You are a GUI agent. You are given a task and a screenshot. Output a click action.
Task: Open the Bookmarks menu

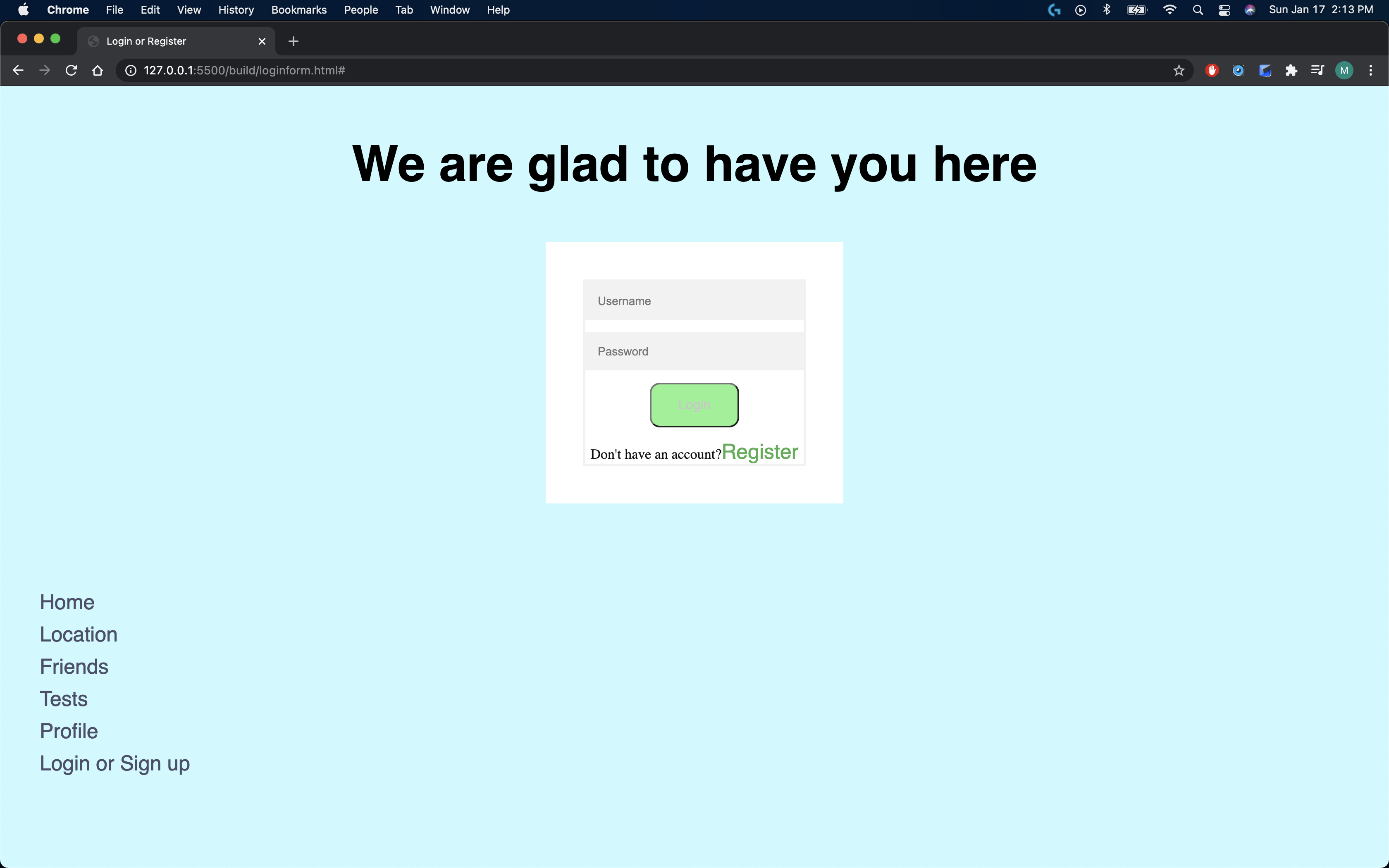[298, 10]
